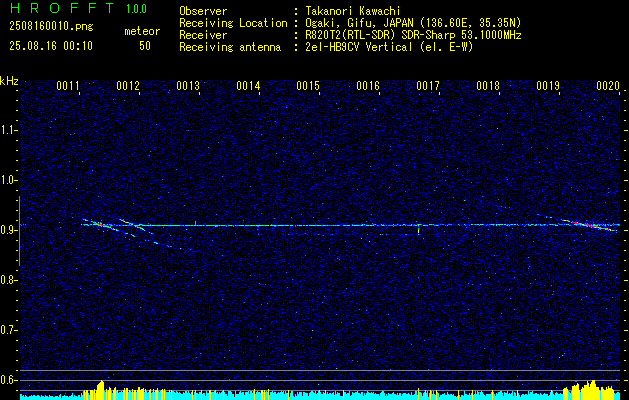
Task: Click time marker 0016
Action: [x=368, y=86]
